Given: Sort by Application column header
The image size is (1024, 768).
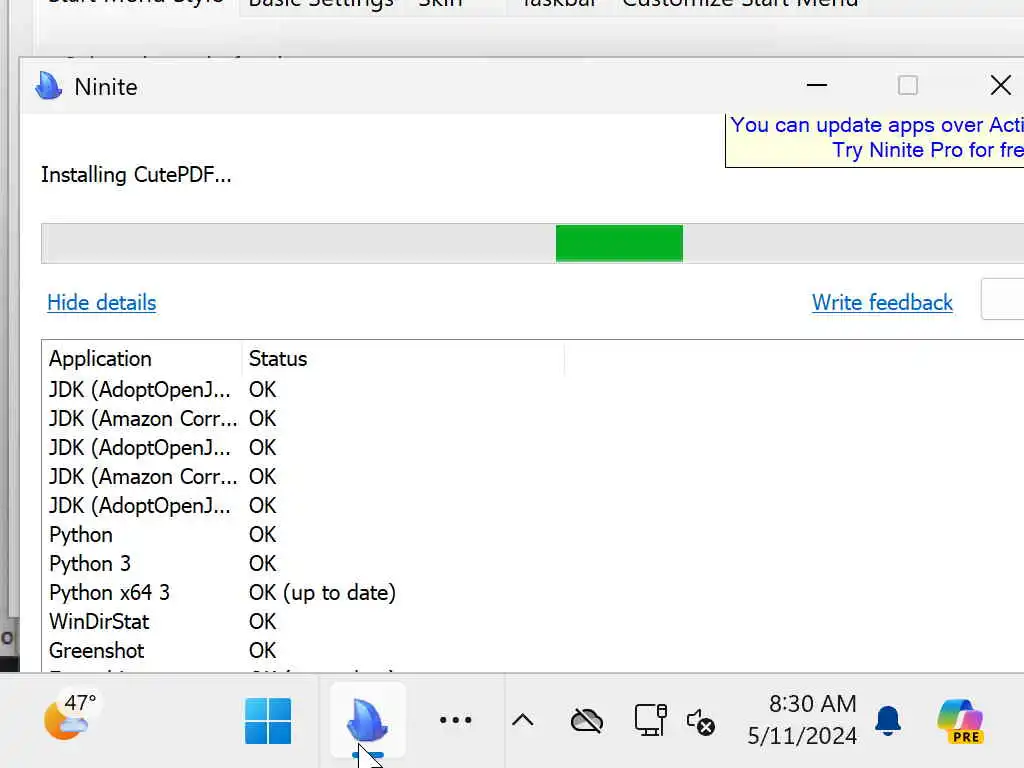Looking at the screenshot, I should point(142,359).
